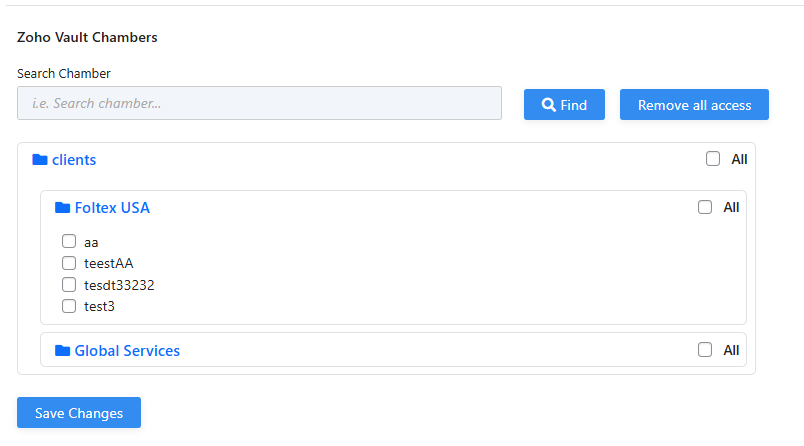Click the clients folder icon
This screenshot has width=804, height=446.
tap(40, 160)
